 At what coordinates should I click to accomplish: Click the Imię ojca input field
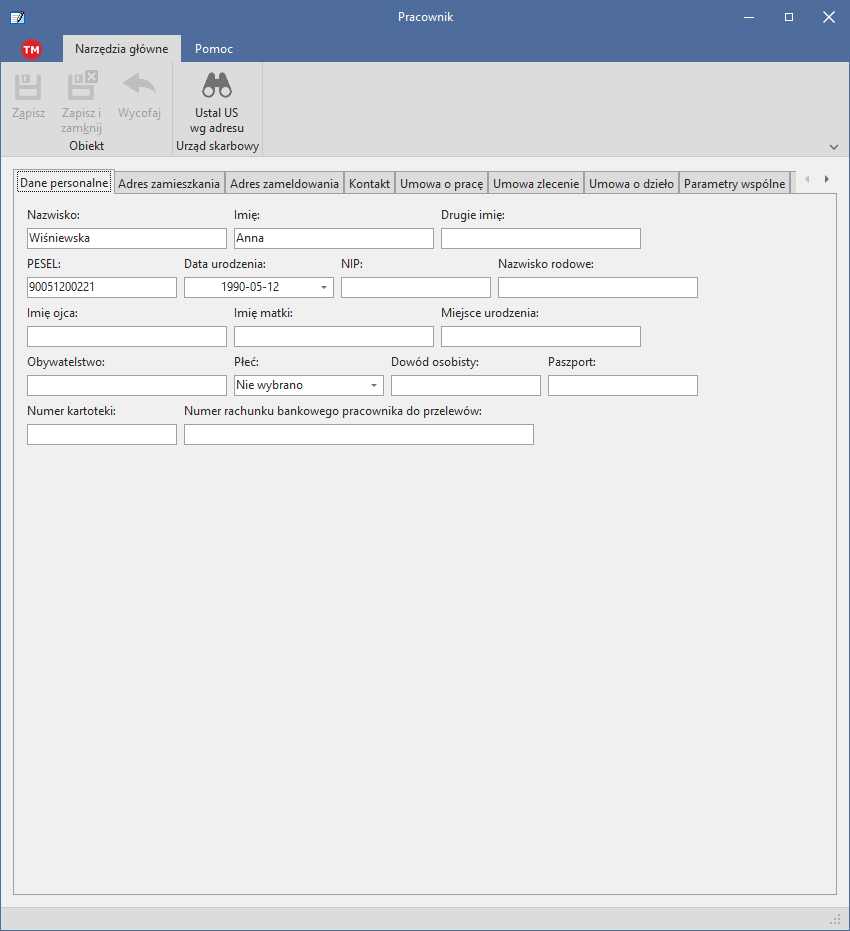[127, 337]
